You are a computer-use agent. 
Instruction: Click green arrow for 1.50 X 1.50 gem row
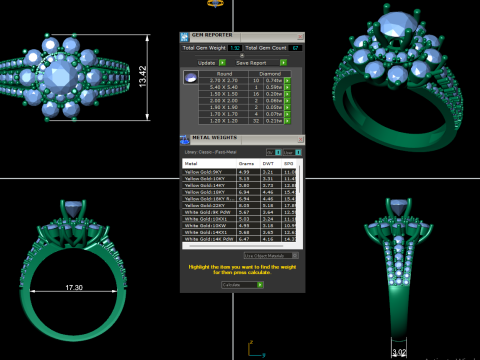pos(287,94)
